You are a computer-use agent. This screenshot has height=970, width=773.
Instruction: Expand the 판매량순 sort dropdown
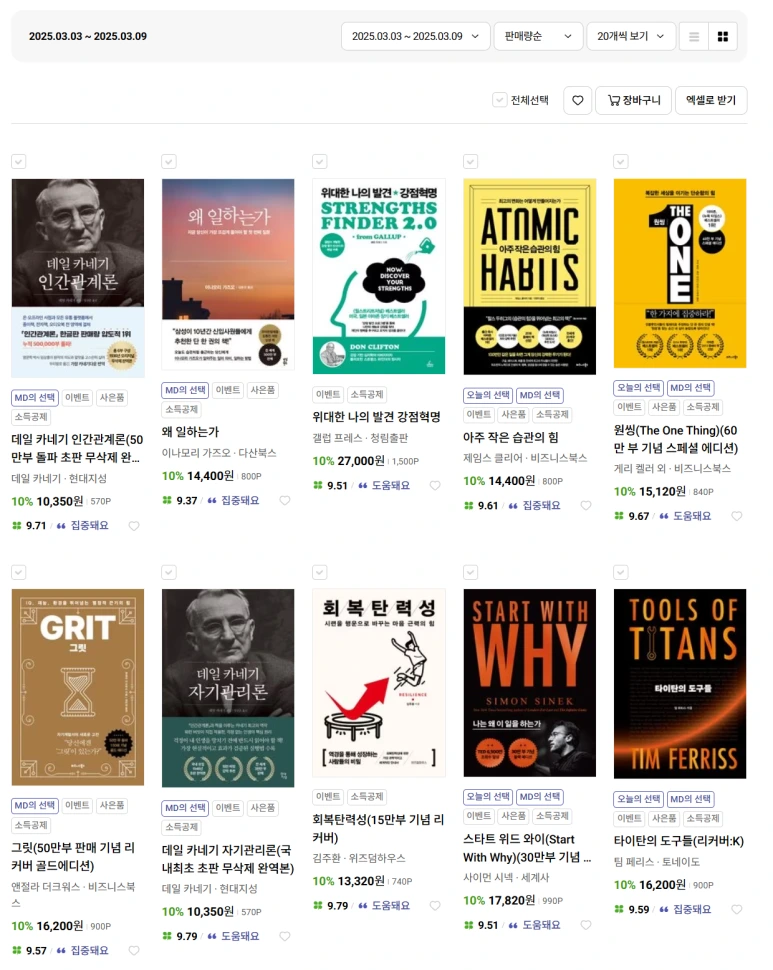[x=538, y=36]
